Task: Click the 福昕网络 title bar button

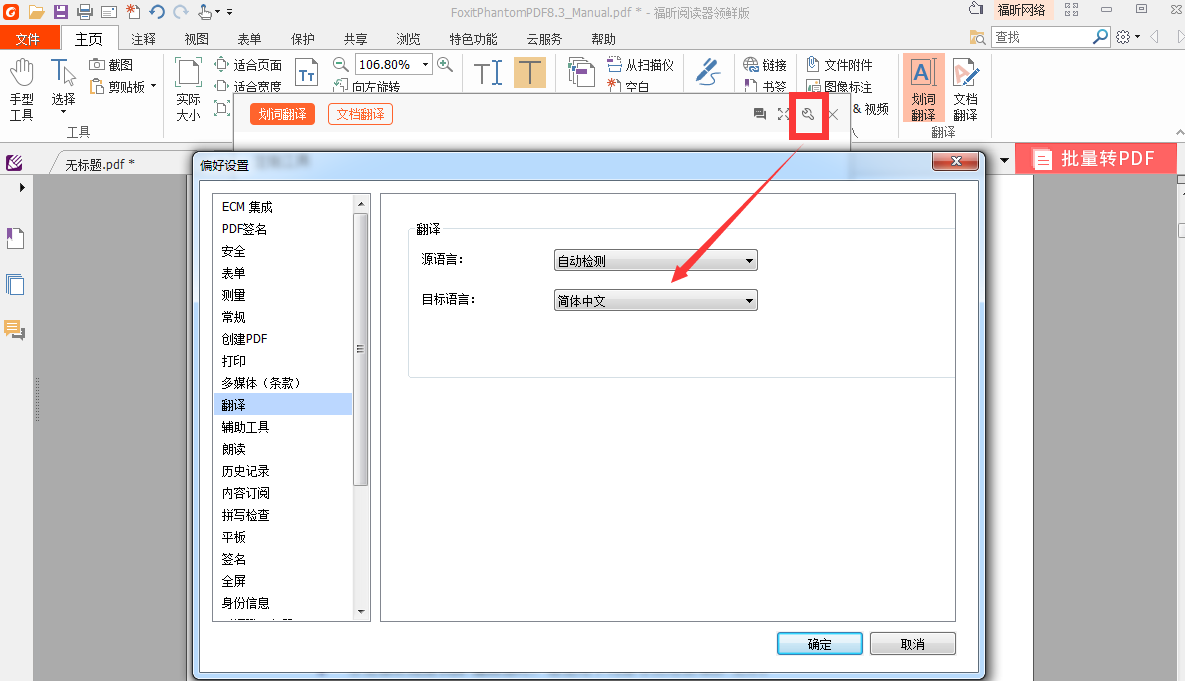Action: tap(1021, 10)
